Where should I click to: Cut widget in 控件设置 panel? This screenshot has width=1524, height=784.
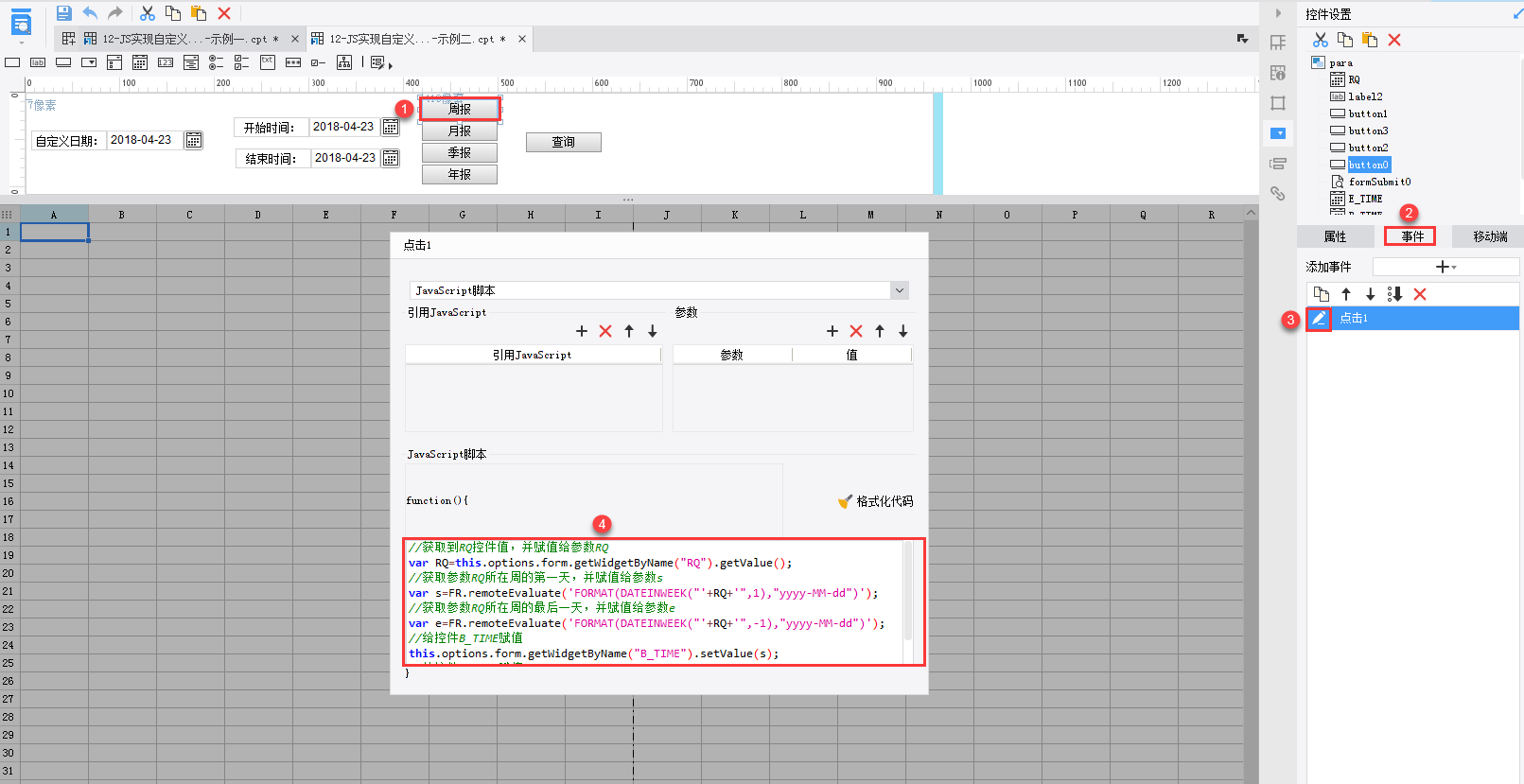click(1321, 40)
